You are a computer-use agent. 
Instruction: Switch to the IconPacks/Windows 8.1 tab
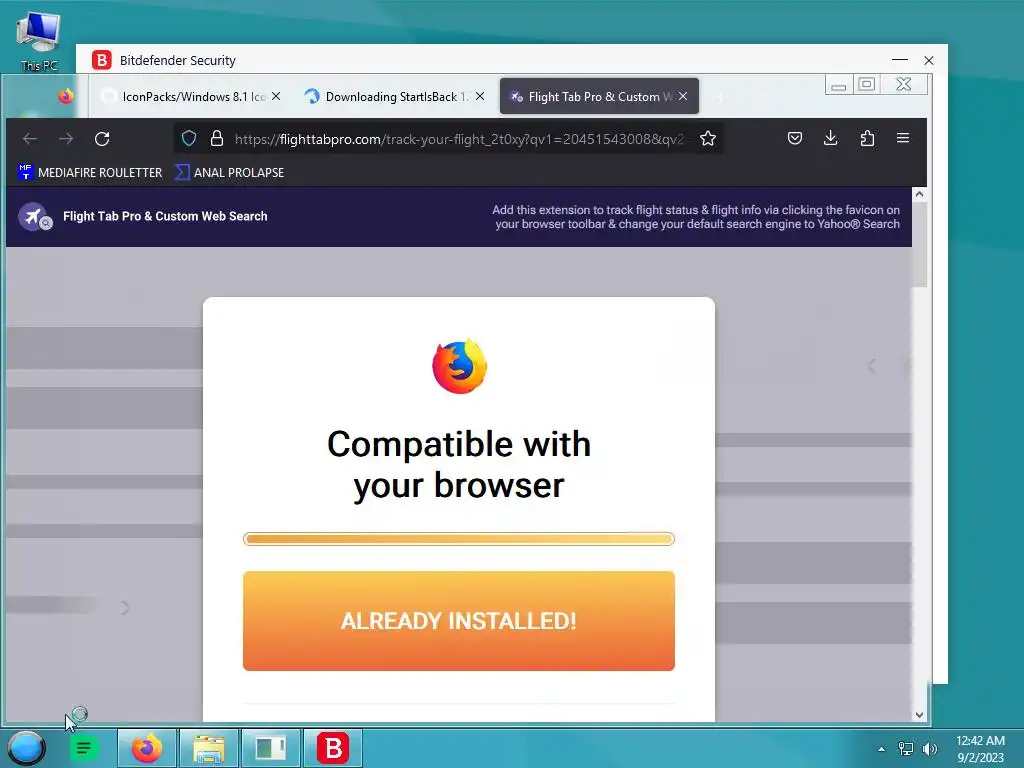tap(189, 97)
